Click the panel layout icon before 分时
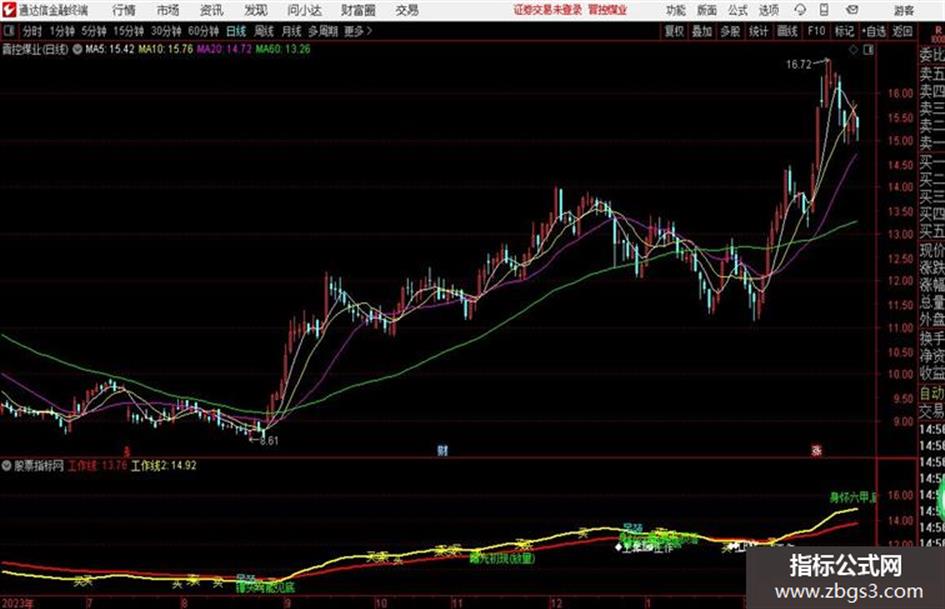Viewport: 945px width, 609px height. click(x=9, y=31)
